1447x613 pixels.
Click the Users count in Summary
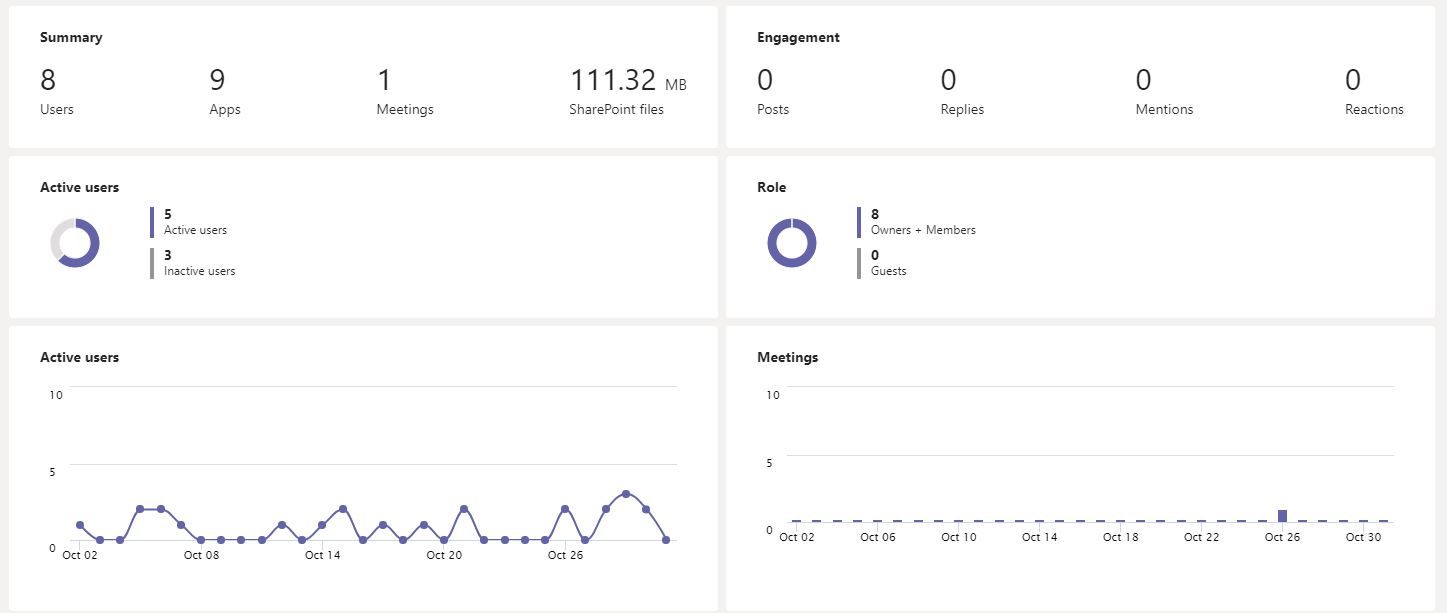point(48,81)
